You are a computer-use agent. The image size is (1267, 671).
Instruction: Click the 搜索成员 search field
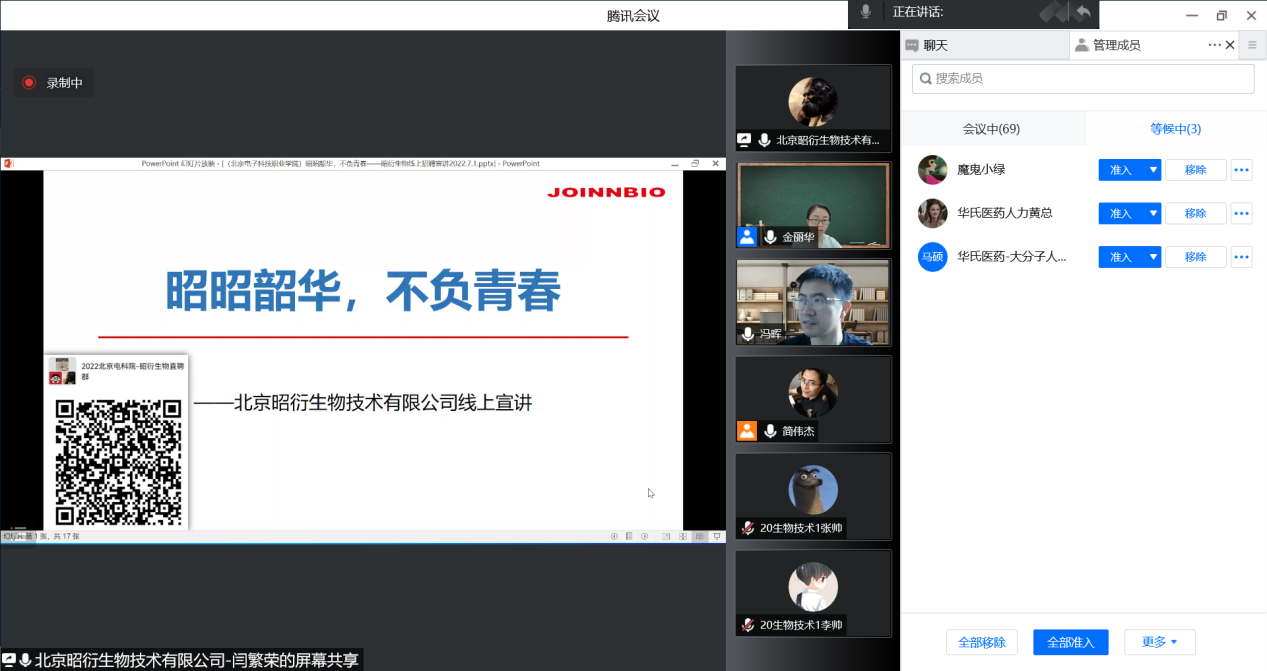1083,78
